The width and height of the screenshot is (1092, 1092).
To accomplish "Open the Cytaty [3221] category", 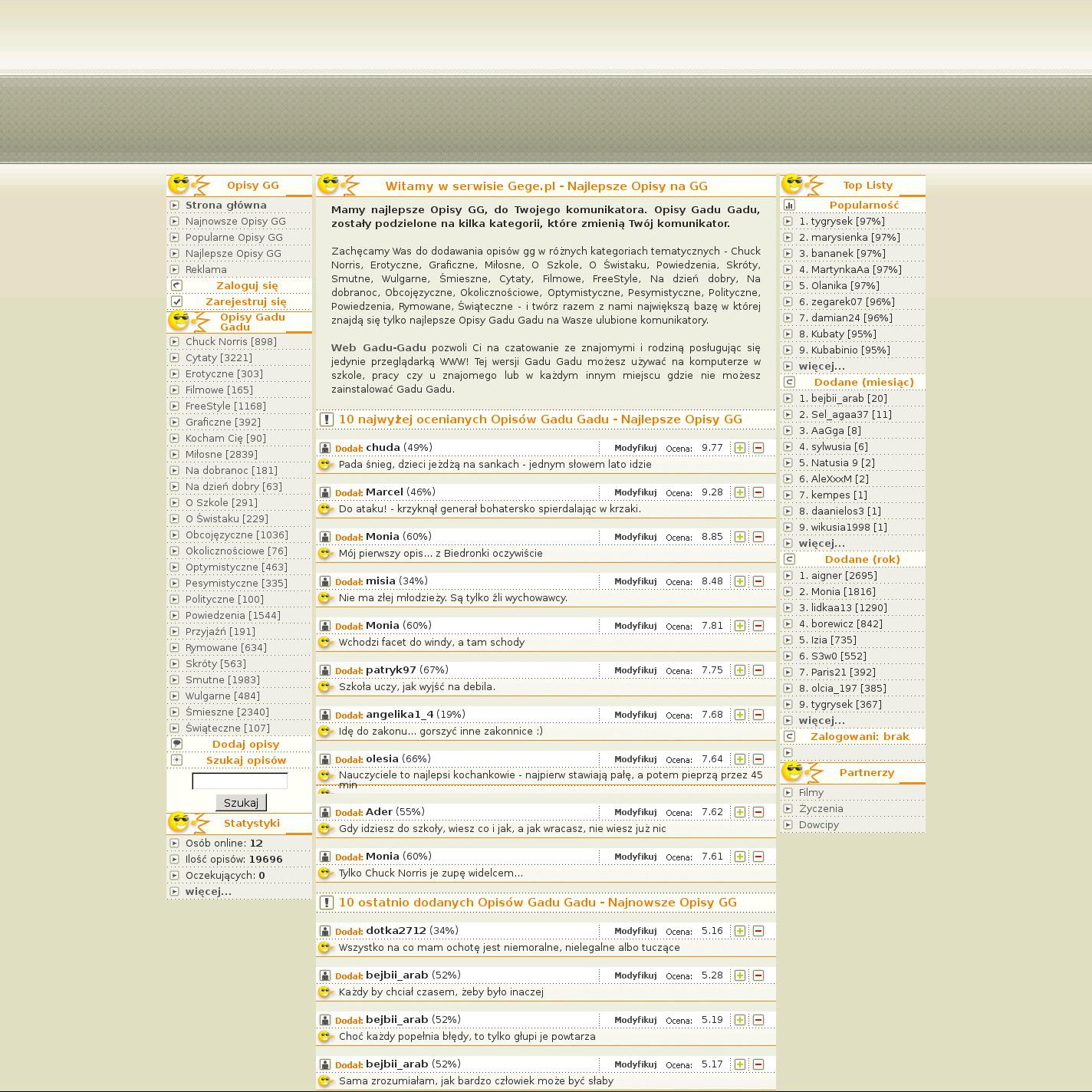I will tap(219, 358).
